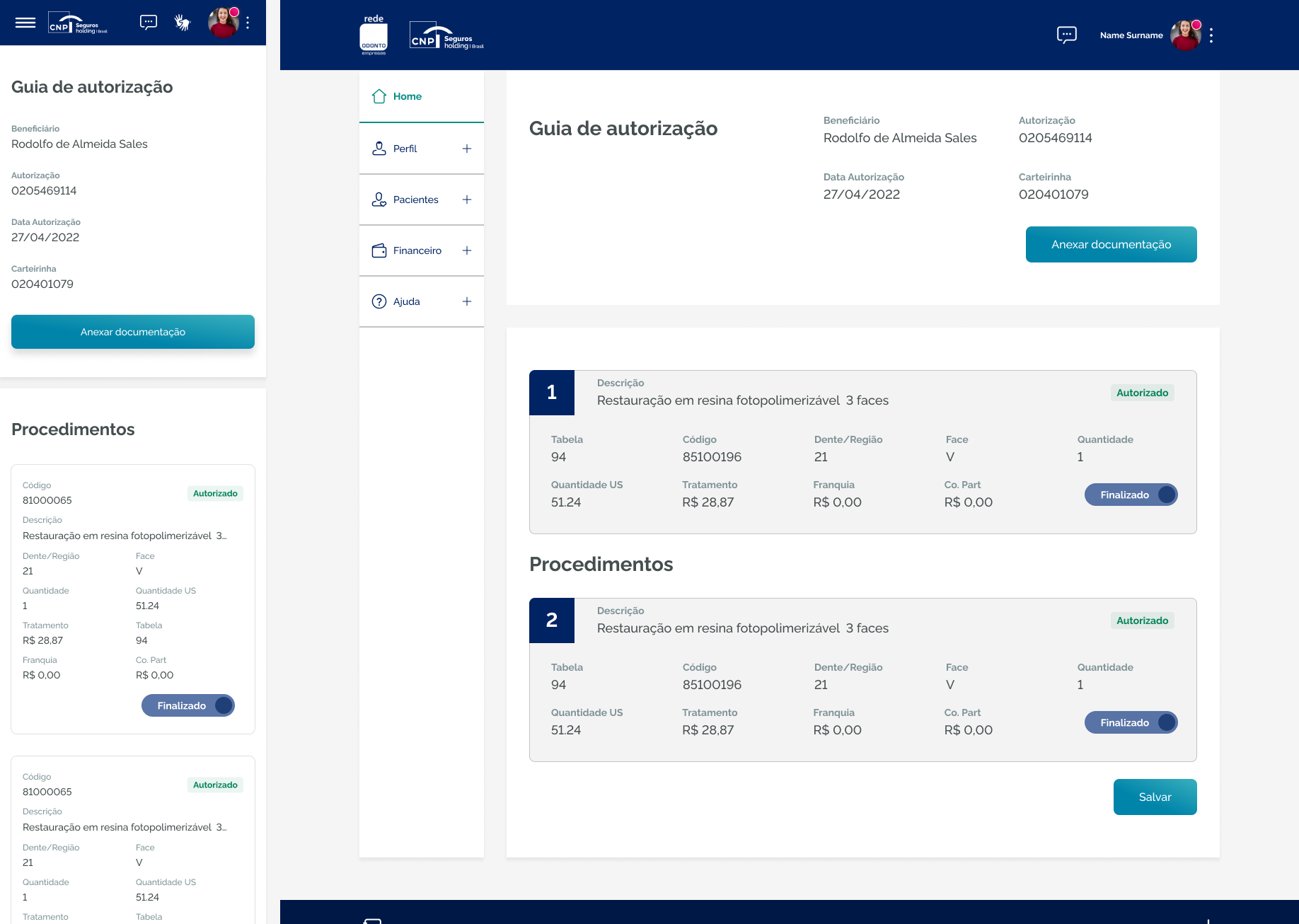The height and width of the screenshot is (924, 1299).
Task: Expand the Pacientes sidebar section
Action: tap(466, 200)
